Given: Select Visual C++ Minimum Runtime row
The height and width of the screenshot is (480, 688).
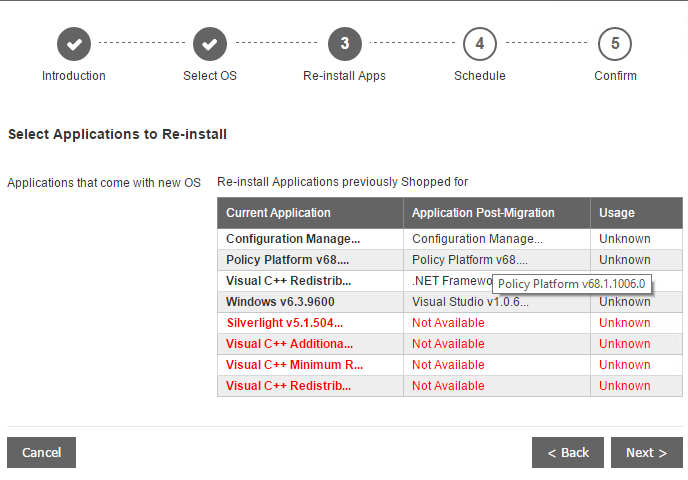Looking at the screenshot, I should tap(294, 365).
